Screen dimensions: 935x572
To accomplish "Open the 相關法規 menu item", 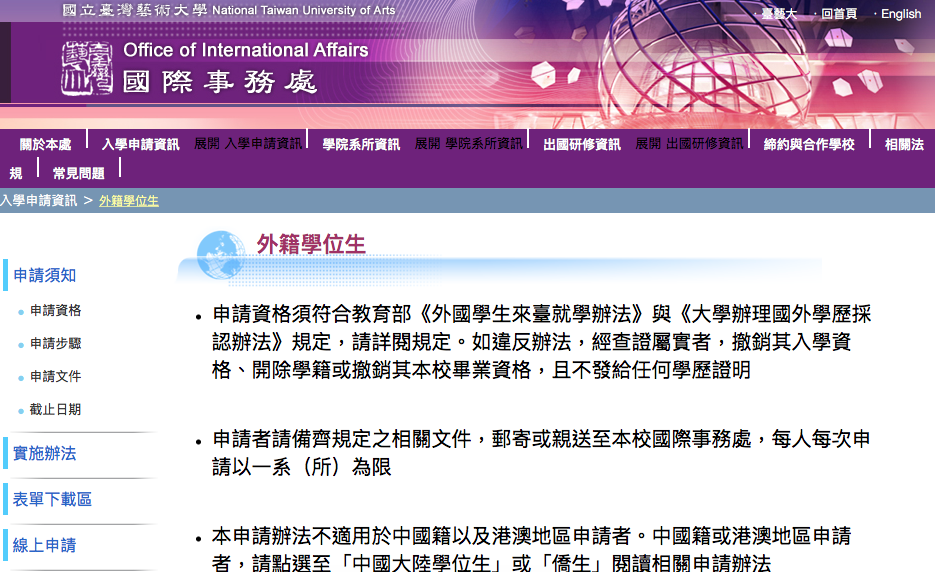I will (x=904, y=144).
